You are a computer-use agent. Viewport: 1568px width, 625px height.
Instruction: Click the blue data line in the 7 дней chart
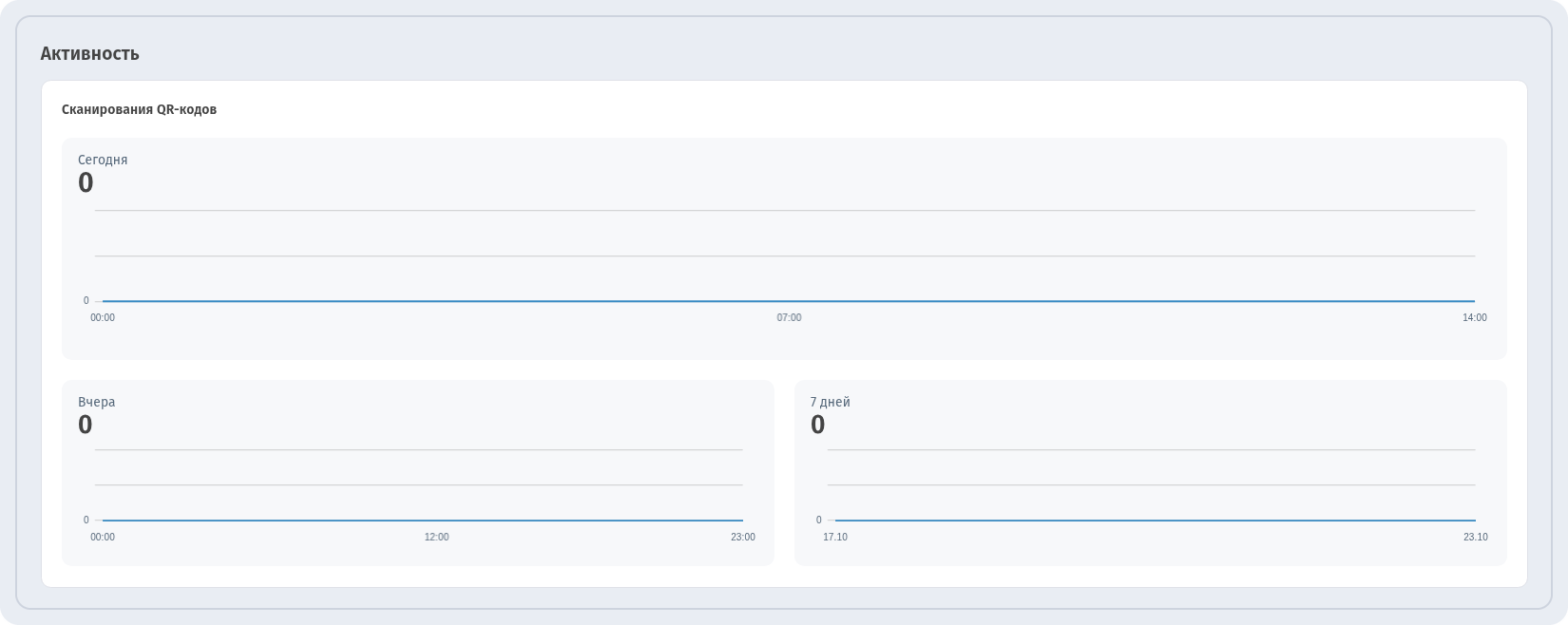click(1156, 521)
